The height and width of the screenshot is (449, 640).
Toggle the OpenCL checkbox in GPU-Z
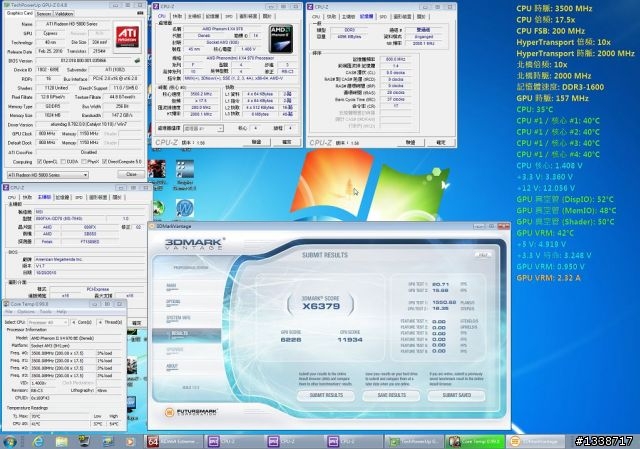tap(40, 162)
